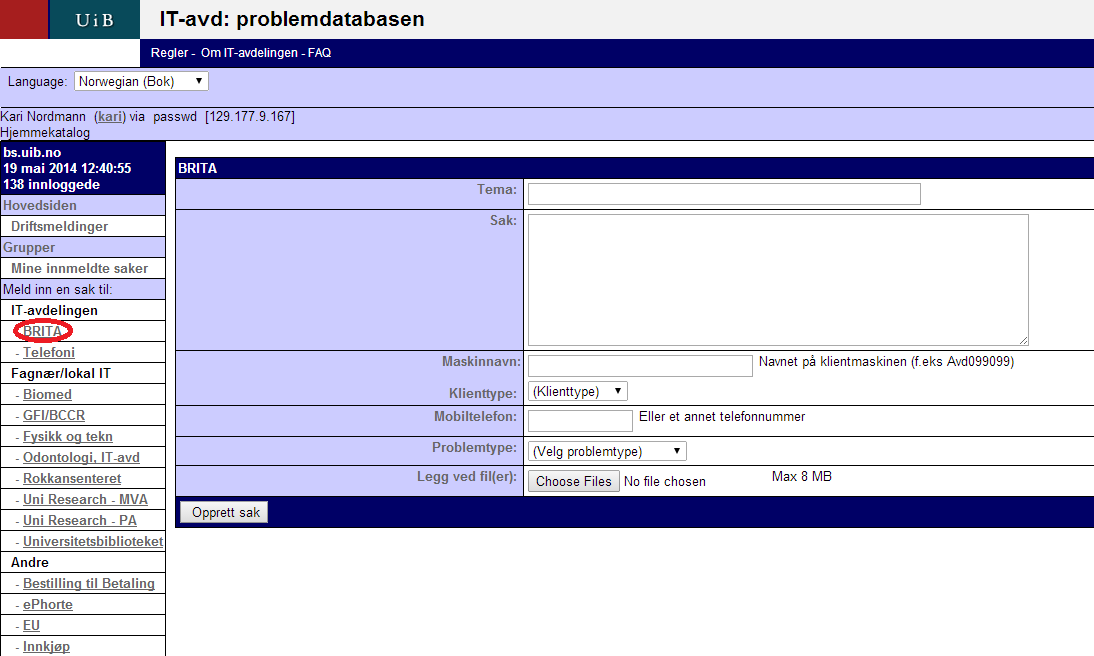Click the Maskinnavn input field
The width and height of the screenshot is (1094, 656).
point(639,366)
